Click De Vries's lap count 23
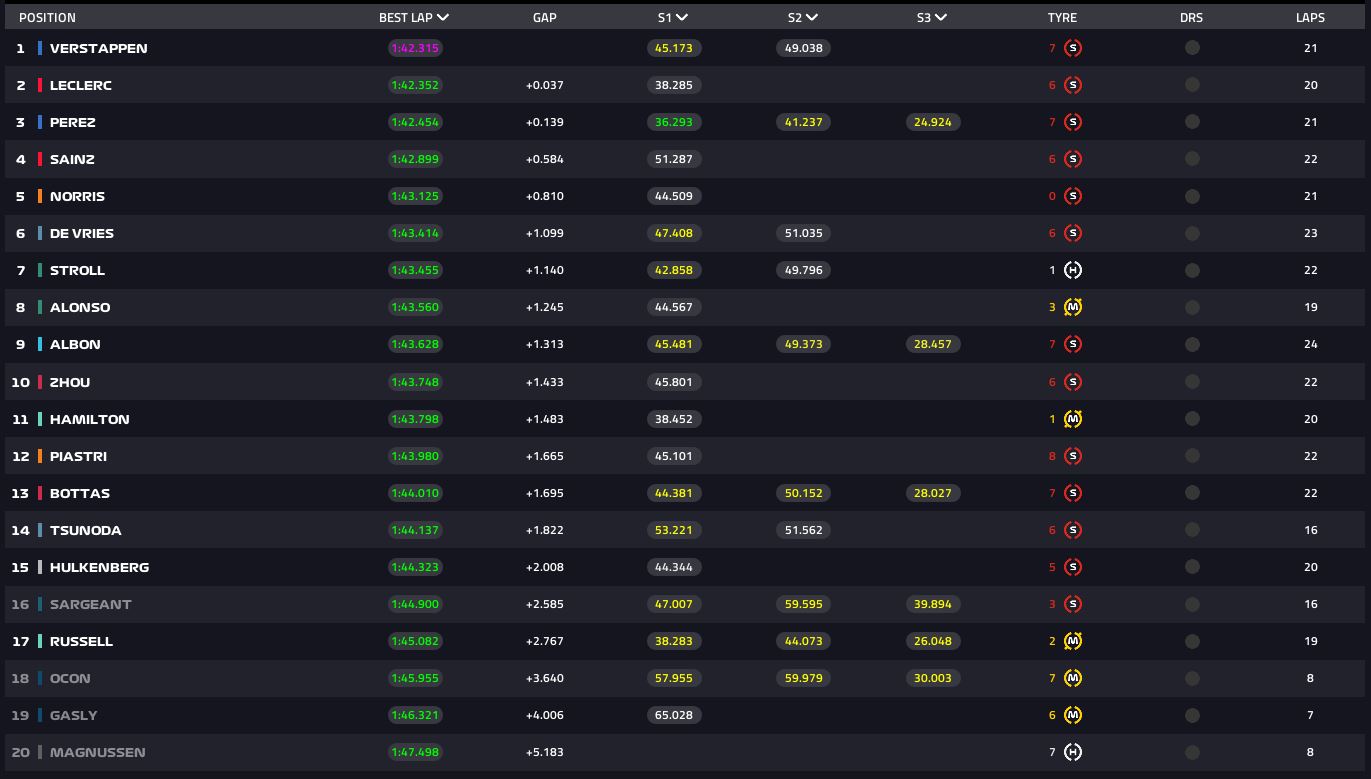This screenshot has width=1371, height=779. (1310, 233)
